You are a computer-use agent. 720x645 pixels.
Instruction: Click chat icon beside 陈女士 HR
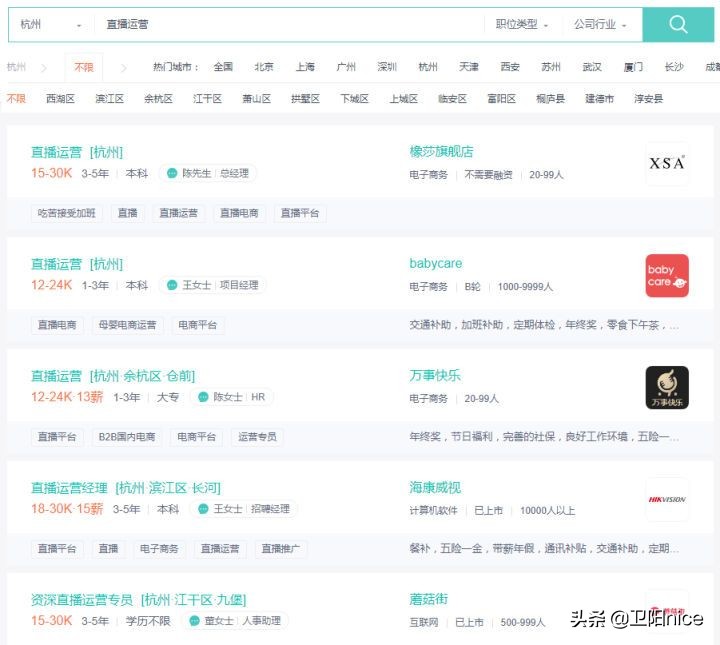coord(203,398)
